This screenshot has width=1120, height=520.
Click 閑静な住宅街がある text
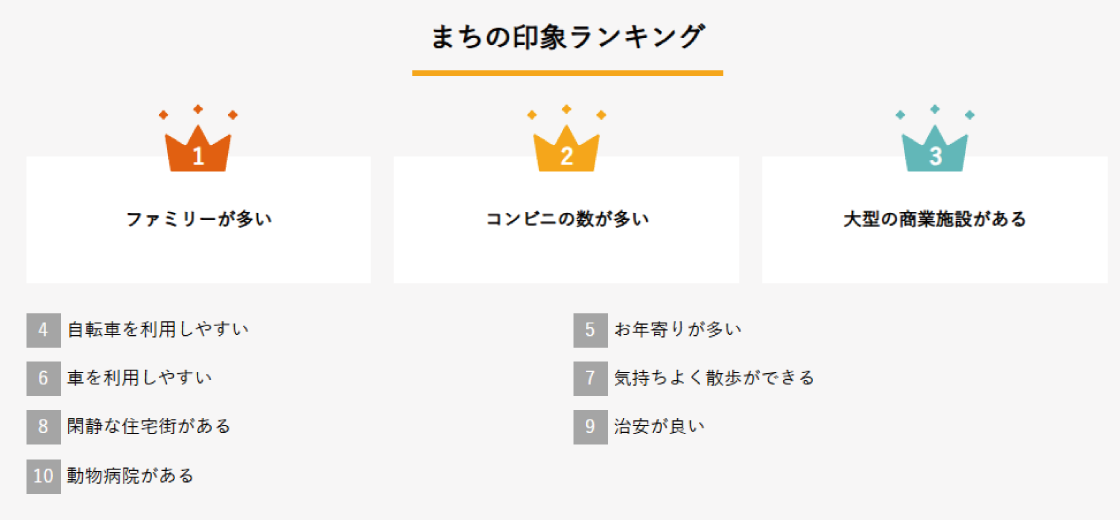[x=149, y=427]
